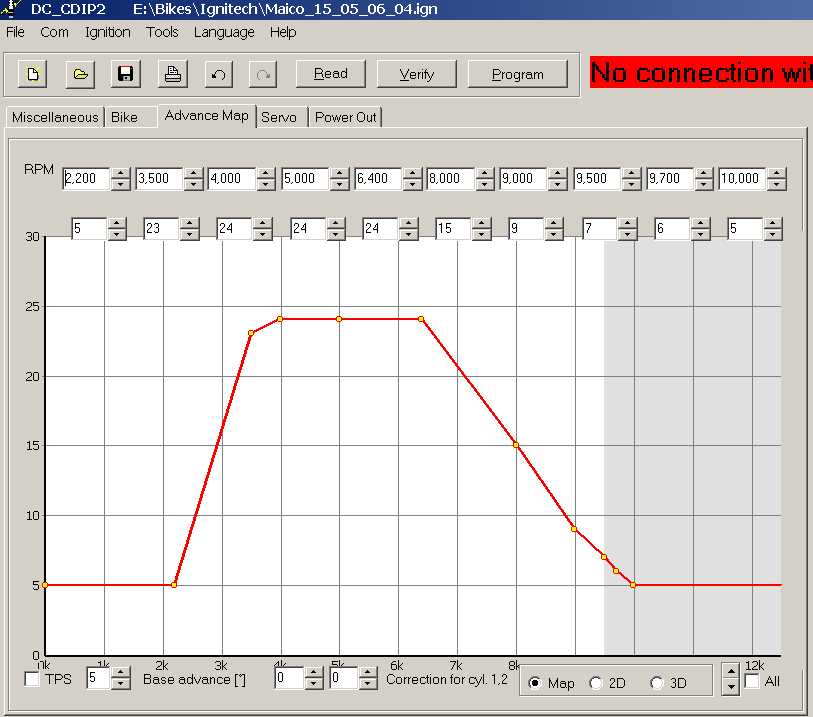The height and width of the screenshot is (717, 813).
Task: Open the Ignition menu
Action: coord(107,32)
